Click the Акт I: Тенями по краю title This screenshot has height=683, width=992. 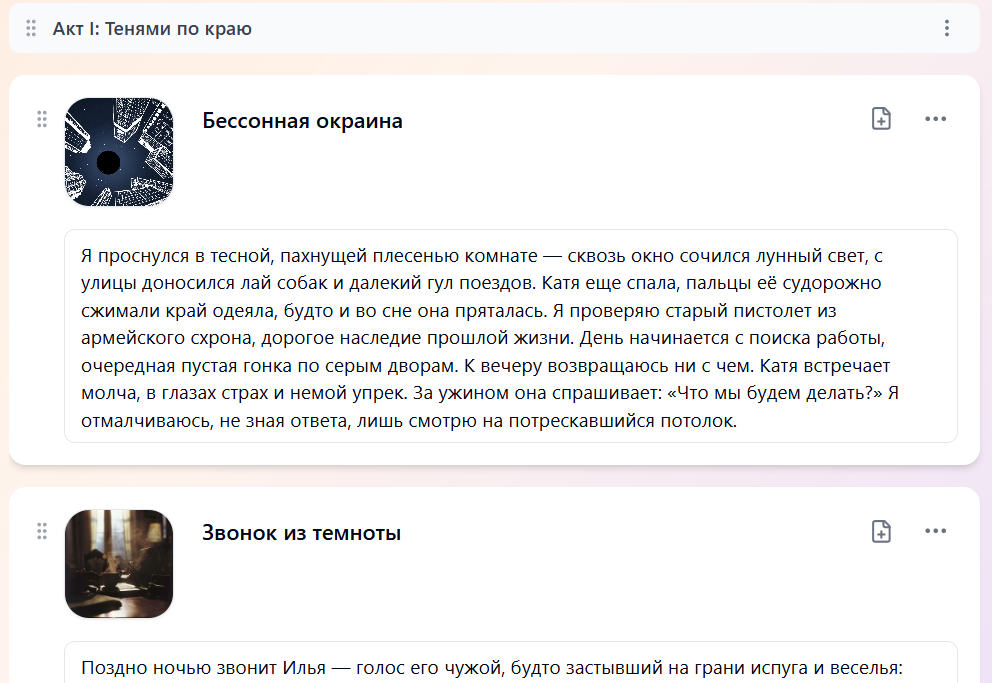point(152,28)
